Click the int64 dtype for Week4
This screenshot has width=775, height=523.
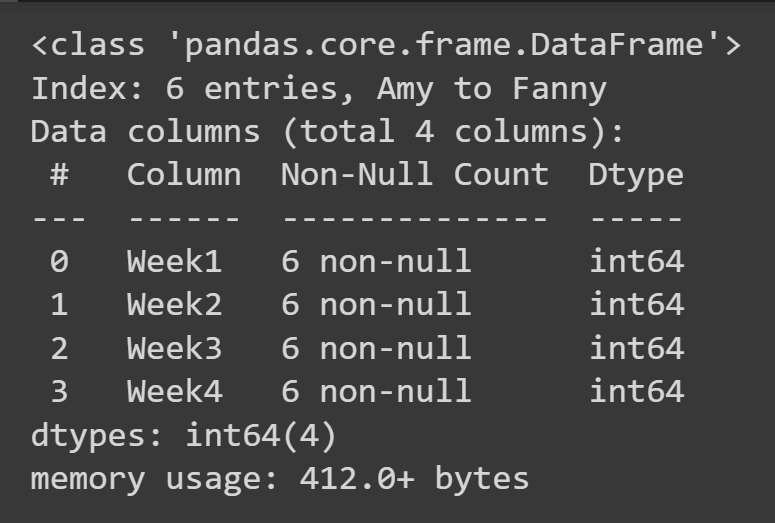click(x=636, y=391)
